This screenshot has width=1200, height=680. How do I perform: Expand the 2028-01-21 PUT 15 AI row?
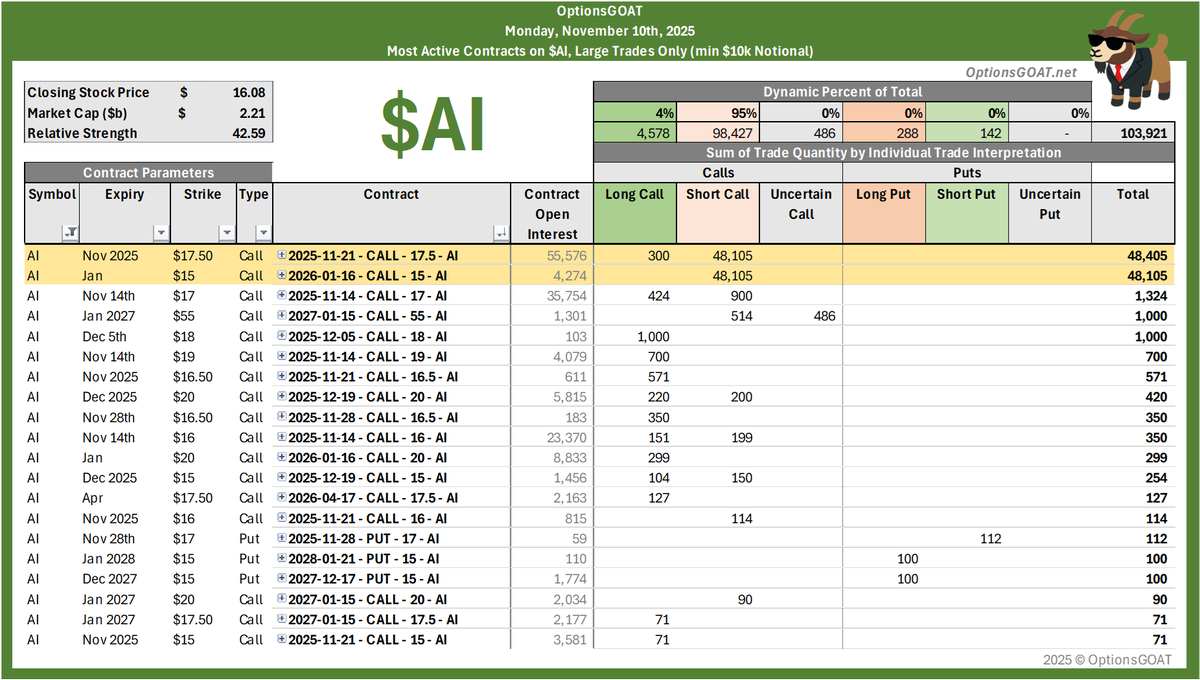(282, 558)
